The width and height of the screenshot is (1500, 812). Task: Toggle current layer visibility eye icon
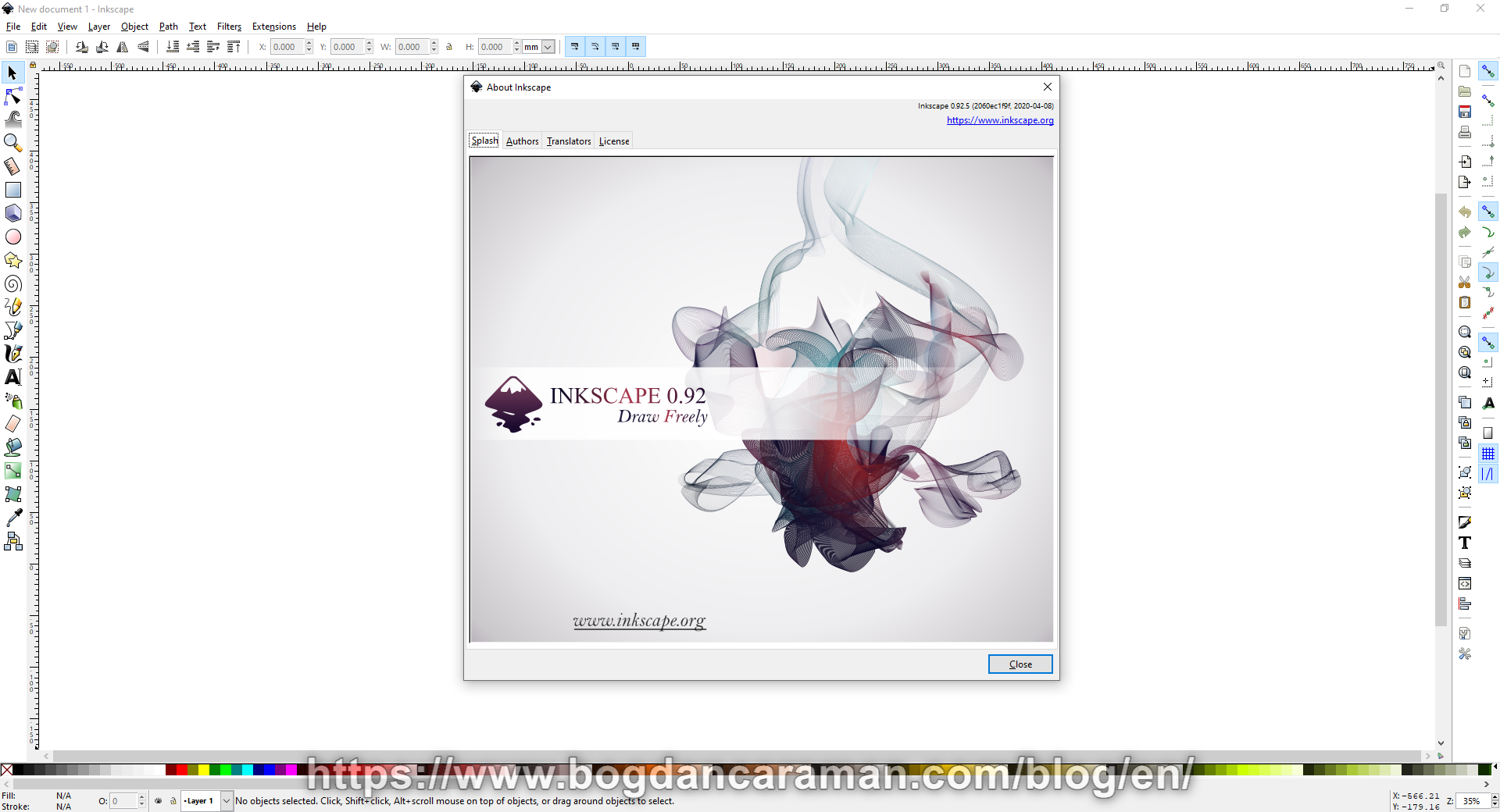[159, 800]
